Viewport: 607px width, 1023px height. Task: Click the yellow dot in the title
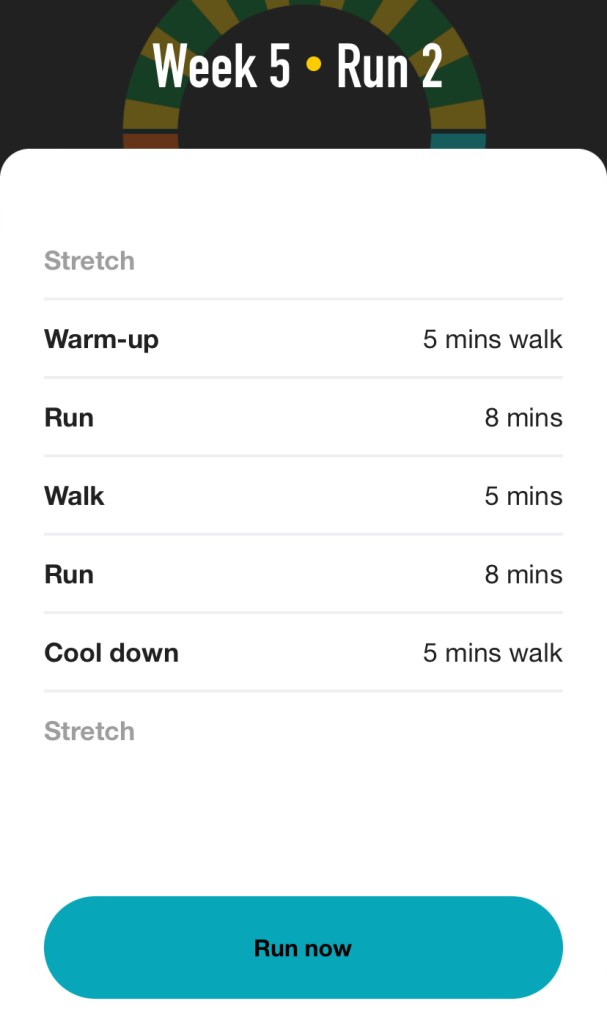tap(314, 66)
